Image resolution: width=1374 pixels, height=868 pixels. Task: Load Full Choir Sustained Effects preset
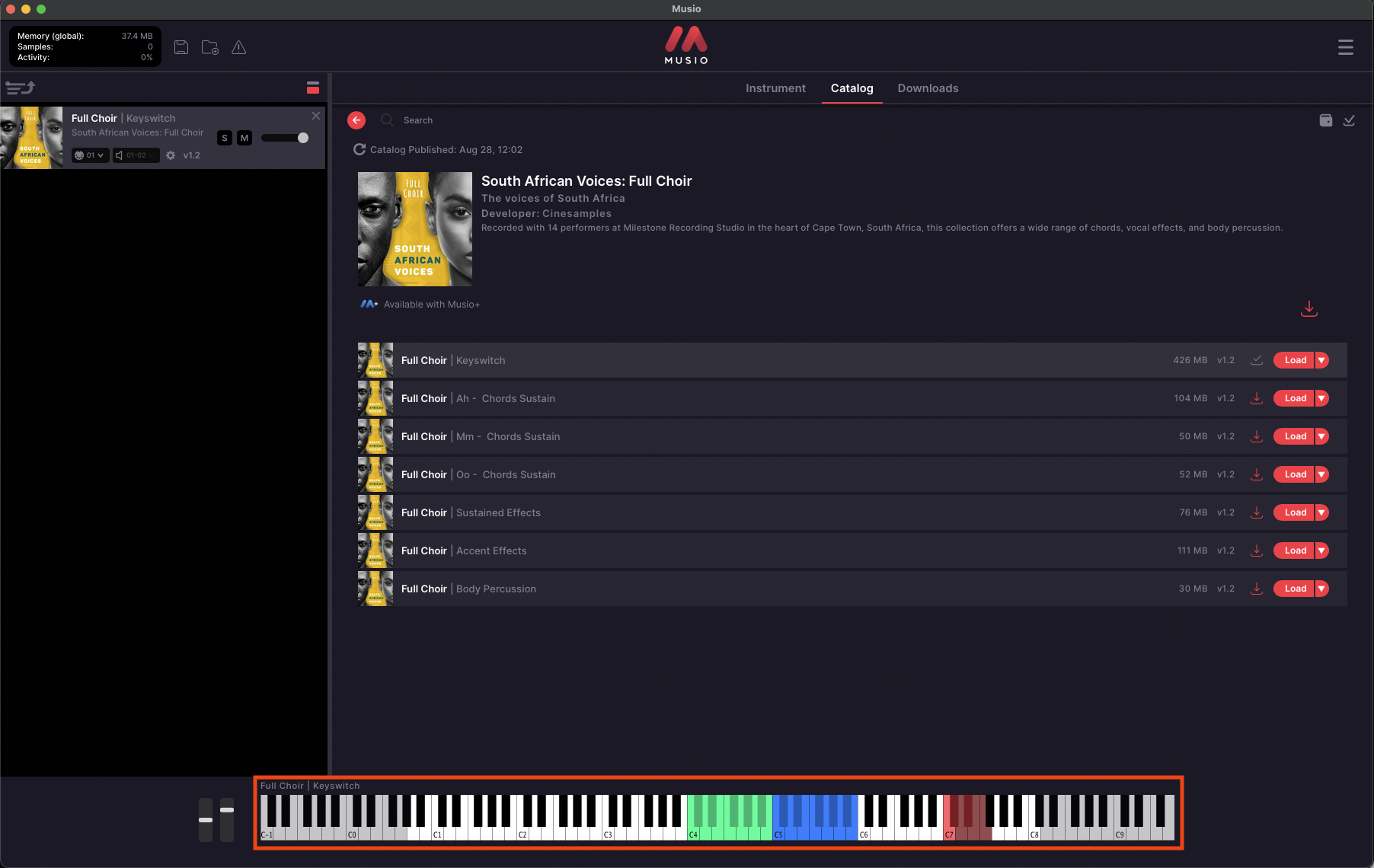click(1295, 512)
